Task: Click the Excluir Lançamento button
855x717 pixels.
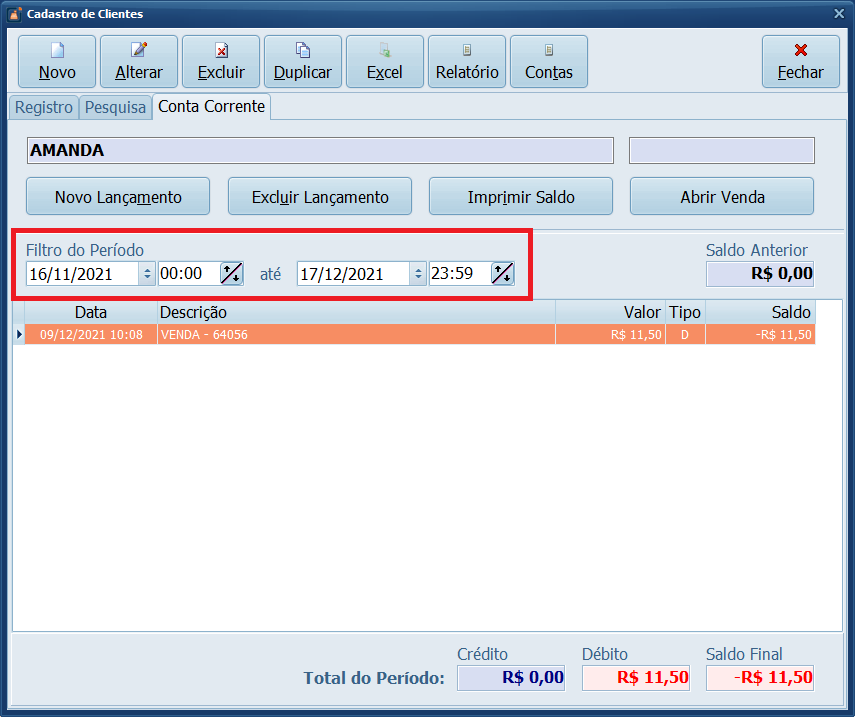Action: [320, 197]
